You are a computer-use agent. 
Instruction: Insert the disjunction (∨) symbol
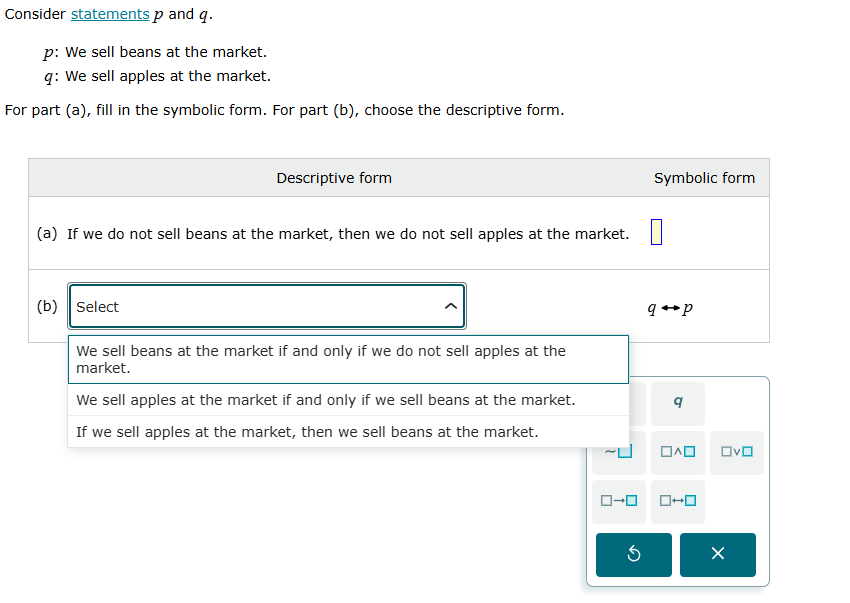[736, 452]
